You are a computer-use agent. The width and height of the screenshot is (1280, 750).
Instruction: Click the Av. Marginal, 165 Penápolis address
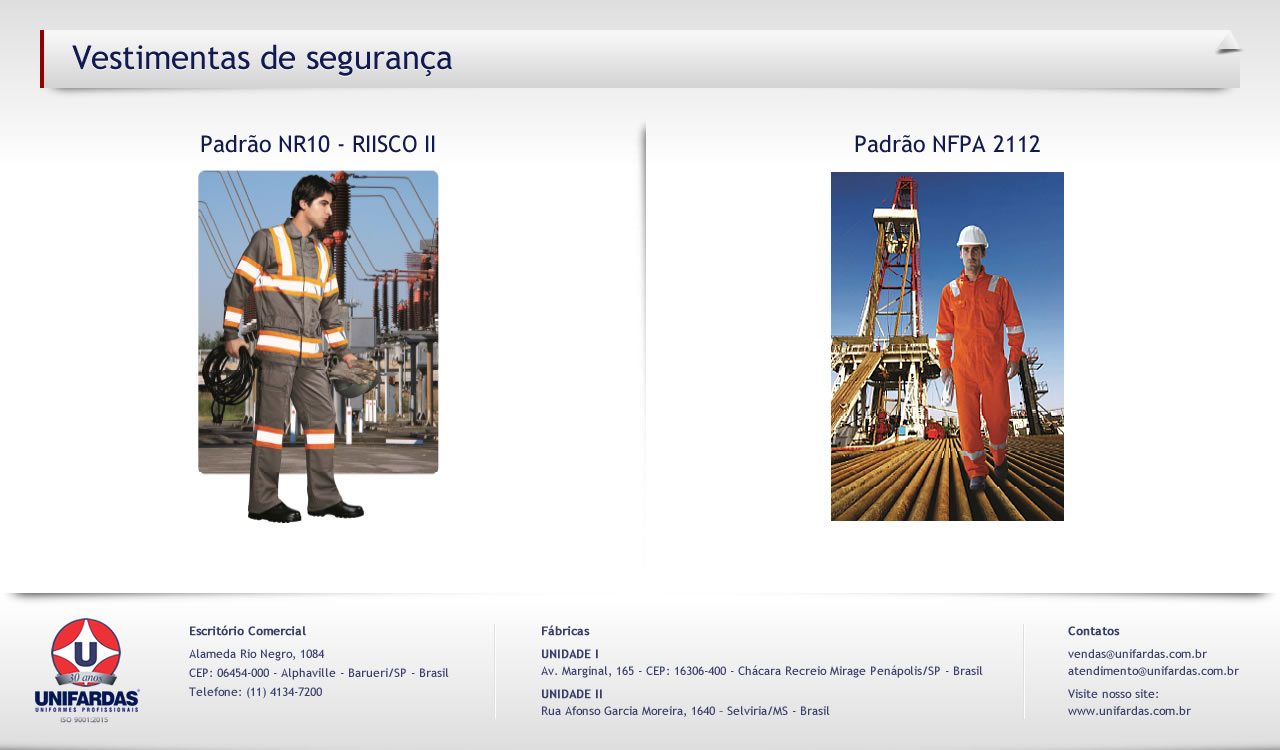point(761,671)
